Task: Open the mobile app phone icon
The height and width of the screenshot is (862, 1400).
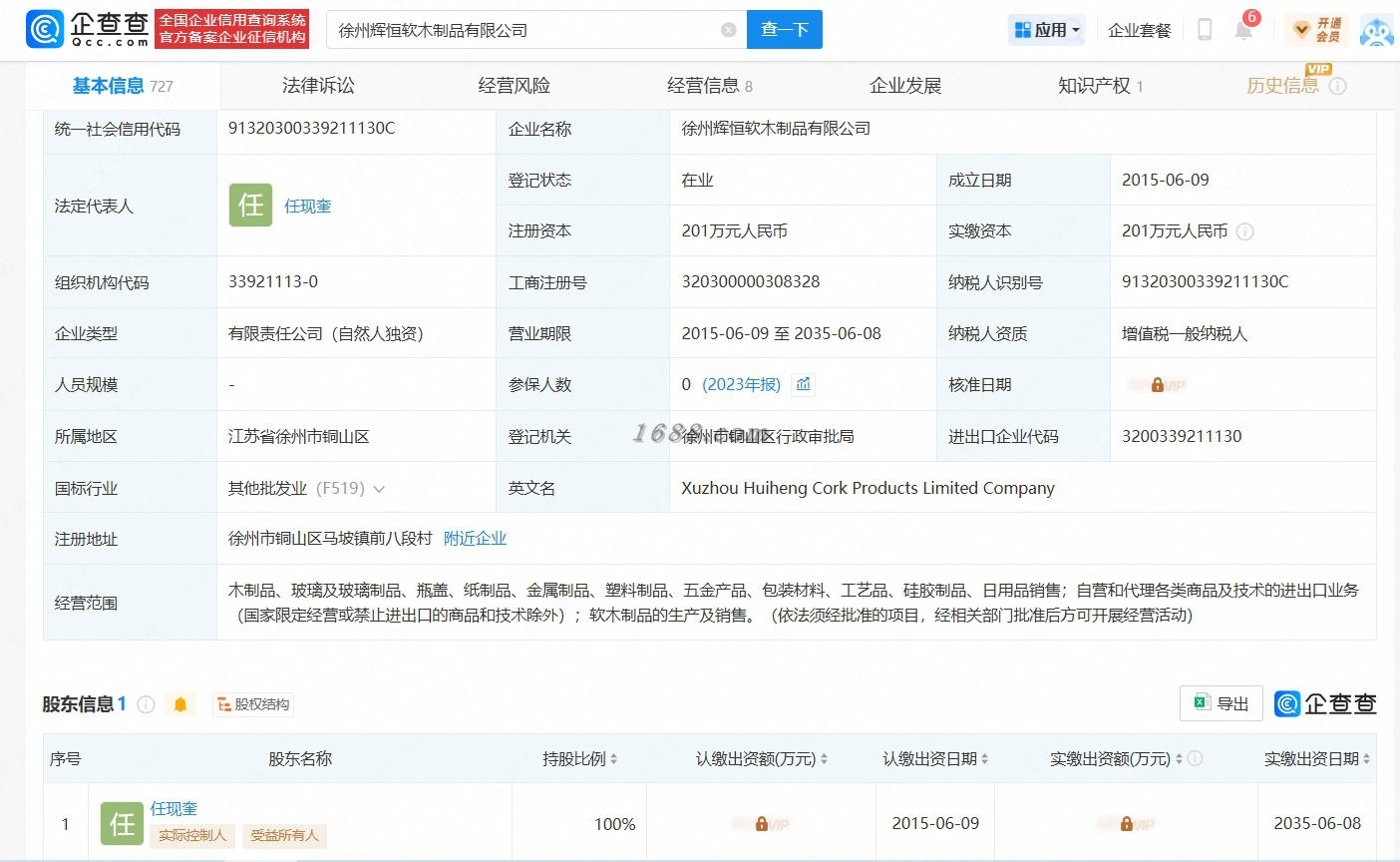Action: 1205,30
